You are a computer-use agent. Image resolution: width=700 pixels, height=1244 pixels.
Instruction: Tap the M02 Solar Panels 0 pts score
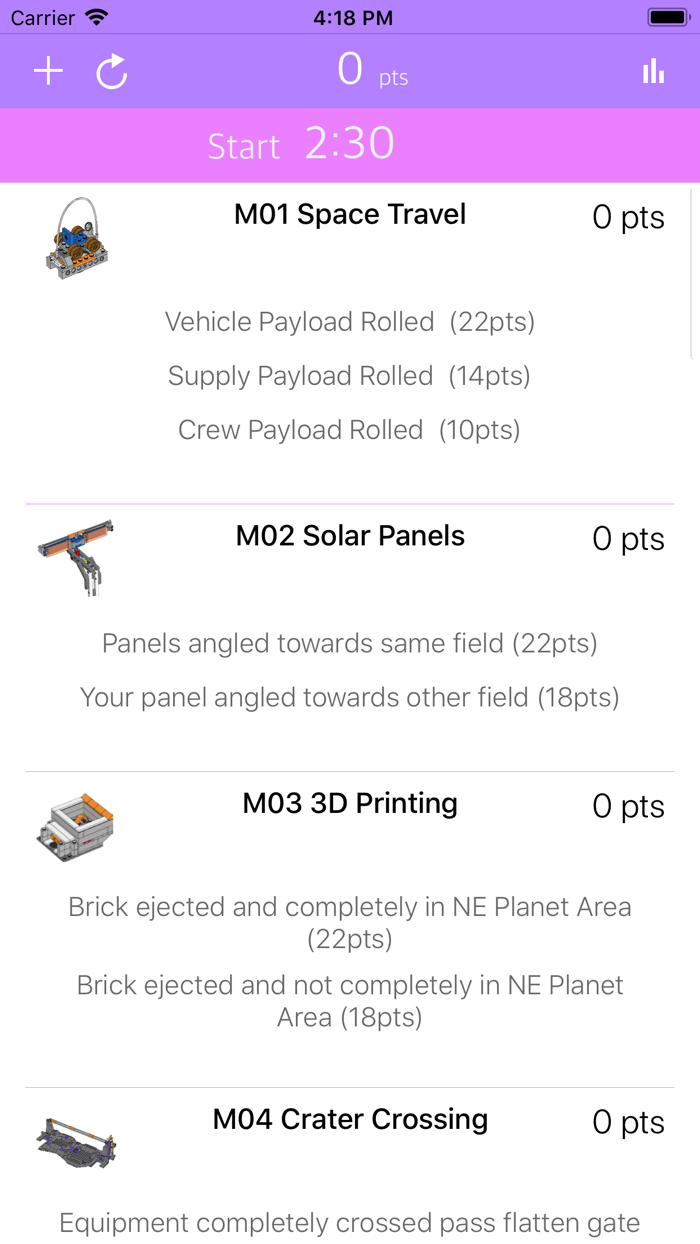pyautogui.click(x=628, y=538)
